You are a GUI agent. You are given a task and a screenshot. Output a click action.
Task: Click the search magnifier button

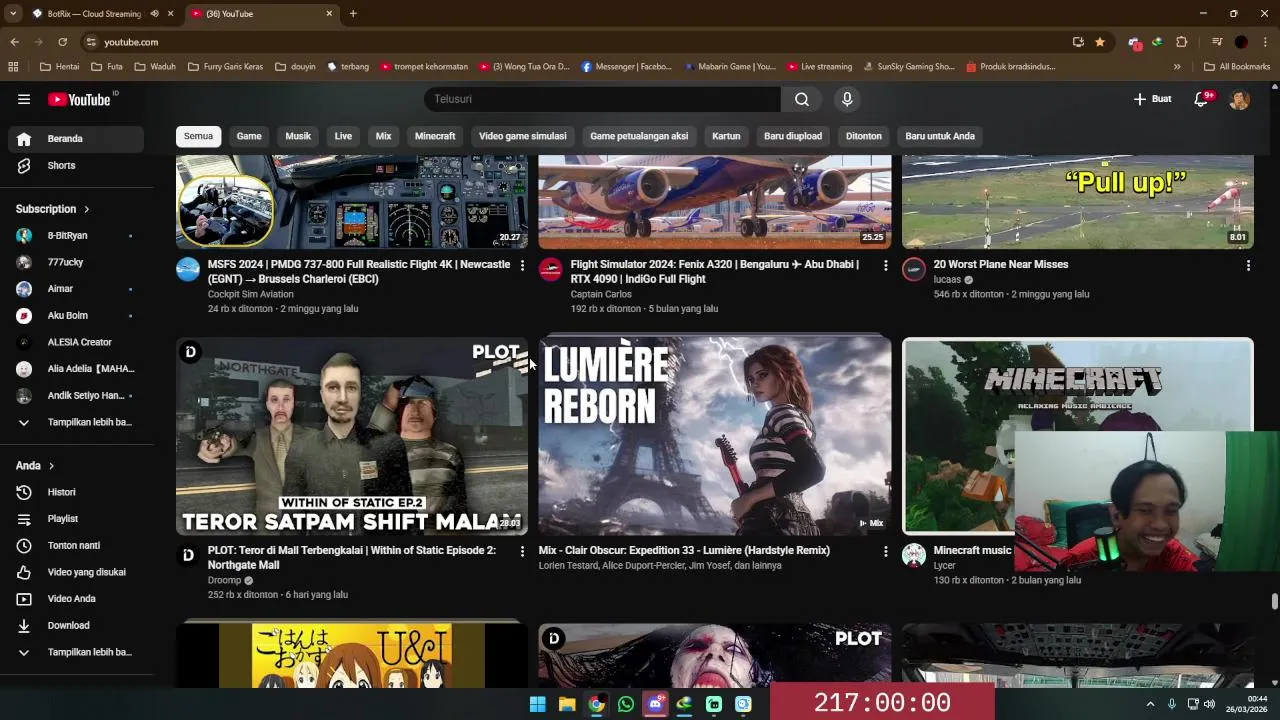(x=802, y=99)
